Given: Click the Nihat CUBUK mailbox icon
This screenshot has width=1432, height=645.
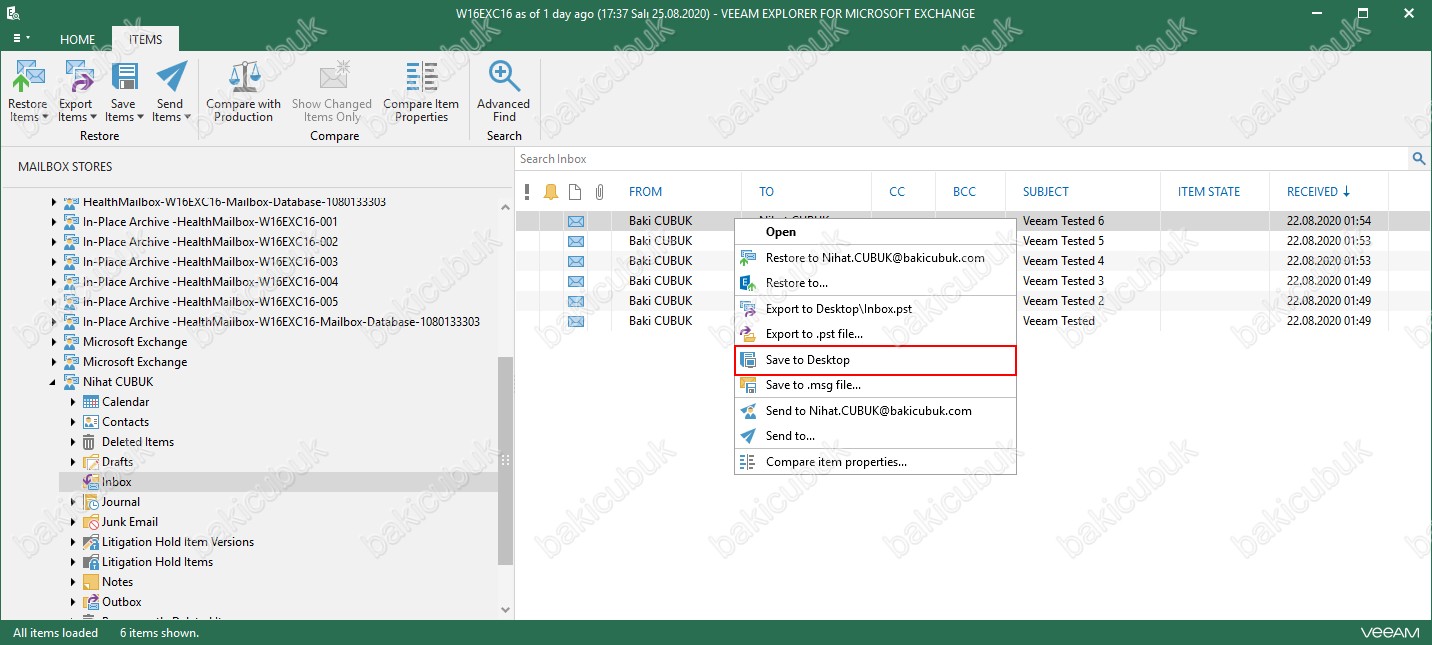Looking at the screenshot, I should [71, 382].
